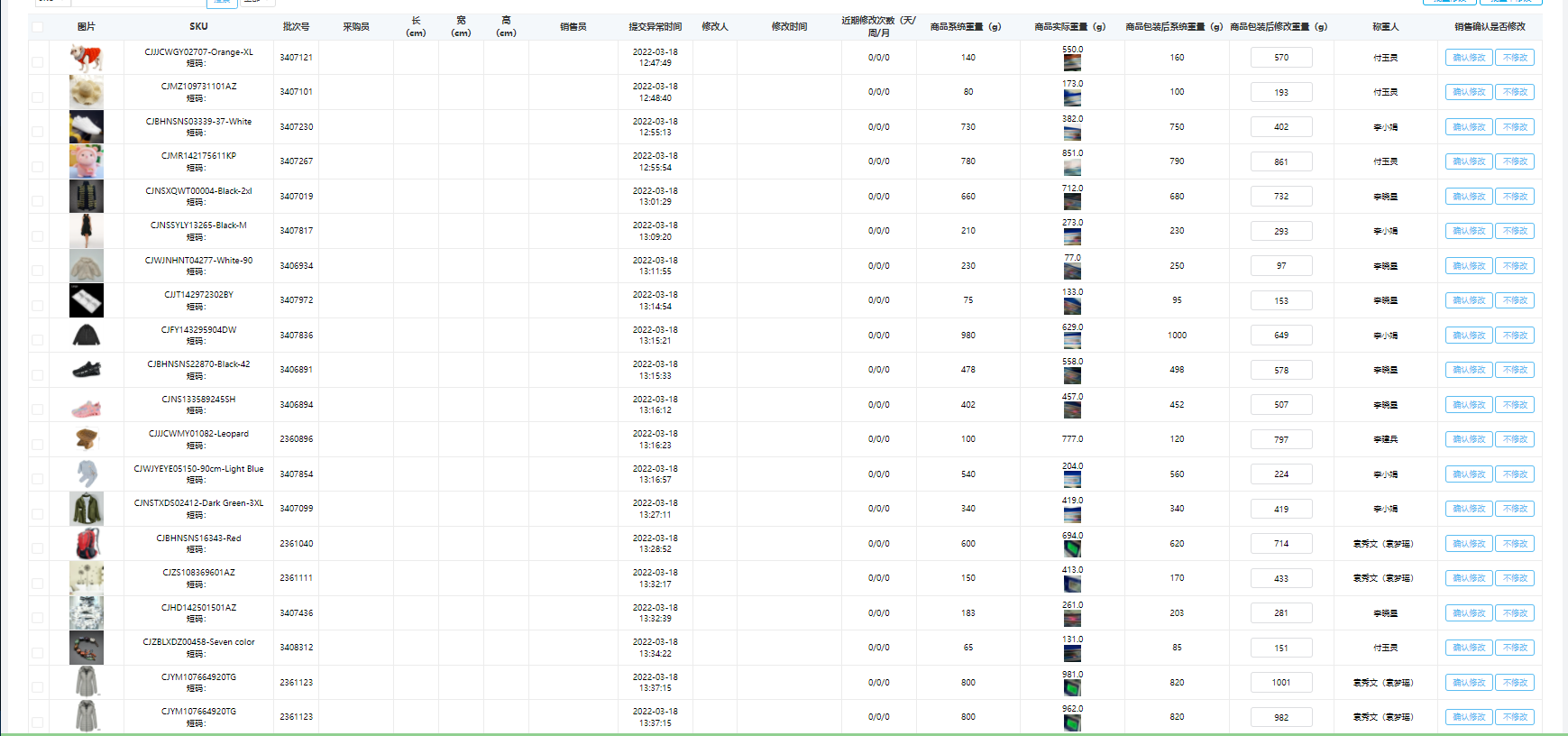The image size is (1568, 736).
Task: Edit the packaged weight field showing 570
Action: (1281, 58)
